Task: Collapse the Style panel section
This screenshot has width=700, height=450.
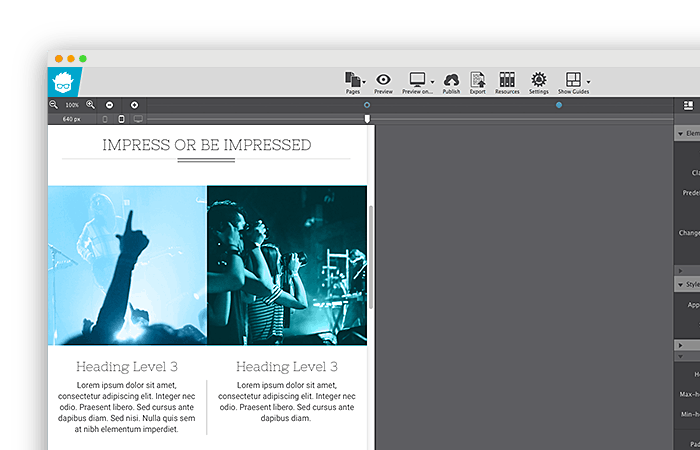Action: pos(681,284)
